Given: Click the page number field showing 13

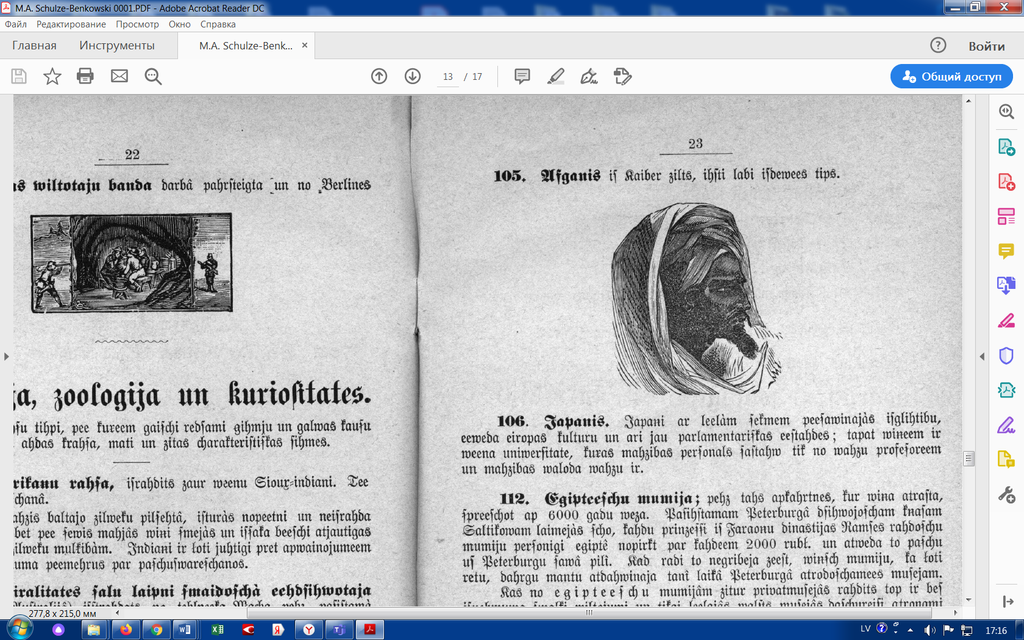Looking at the screenshot, I should (x=447, y=77).
